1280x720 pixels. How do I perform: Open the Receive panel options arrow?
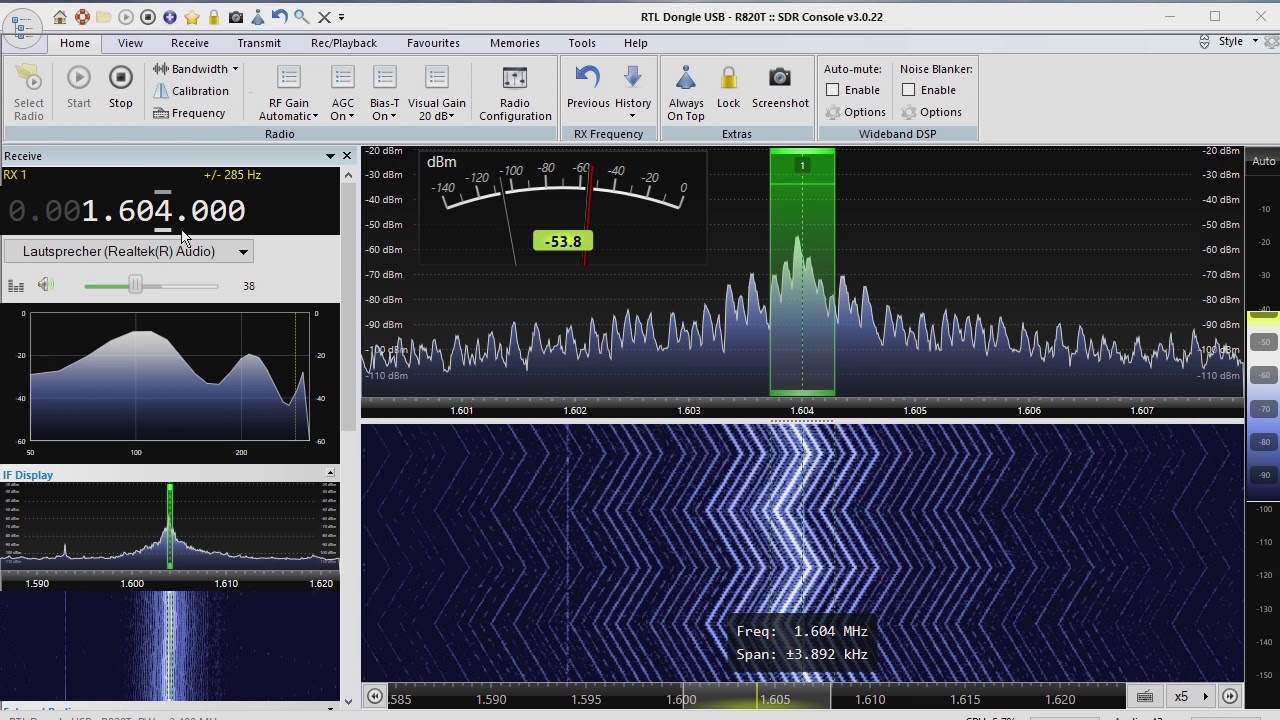(x=330, y=156)
